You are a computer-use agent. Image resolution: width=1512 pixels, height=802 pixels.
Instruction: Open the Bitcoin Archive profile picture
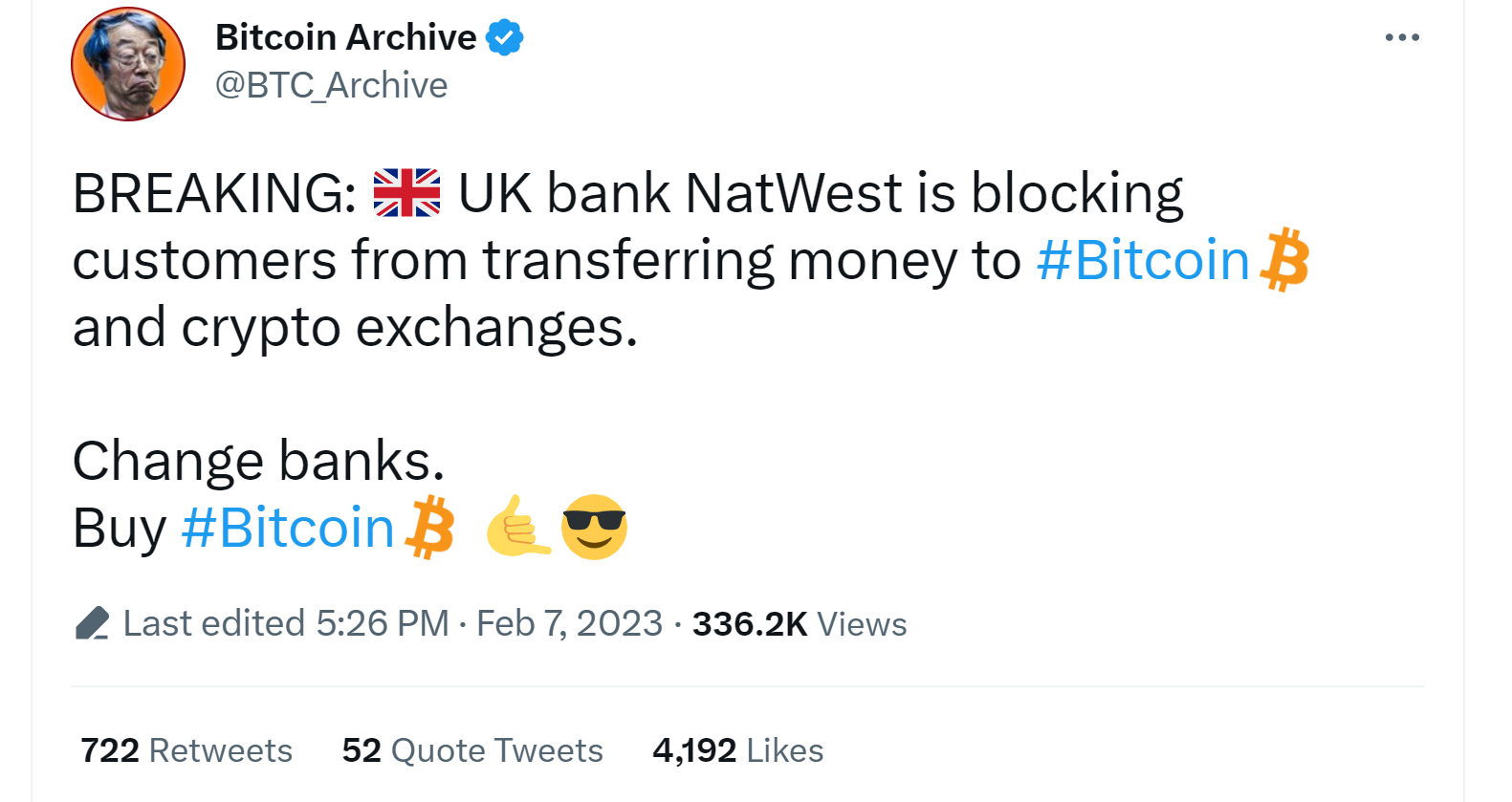[x=128, y=64]
